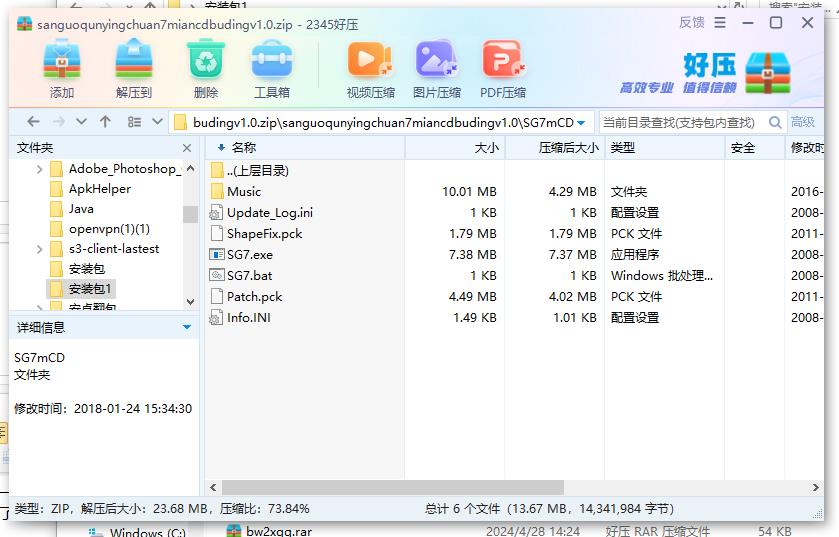Click 7.38 MB size of SG7.exe
The image size is (839, 537).
pos(472,255)
